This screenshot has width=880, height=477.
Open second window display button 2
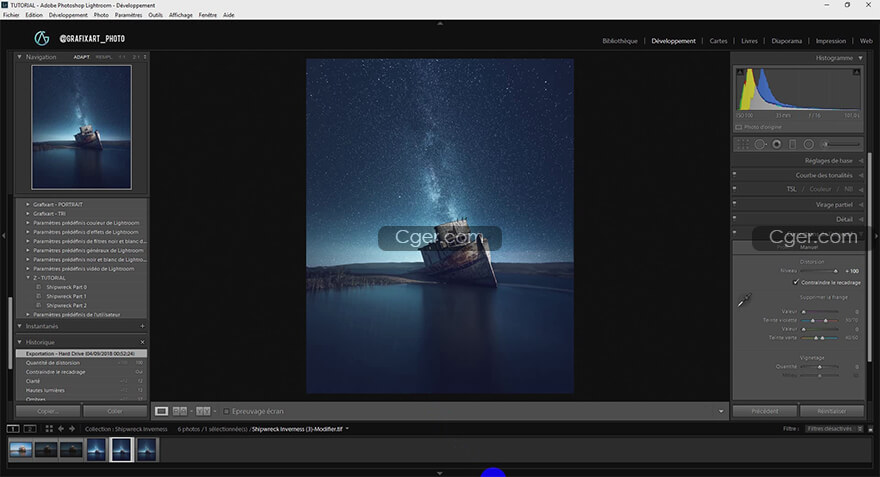[30, 429]
